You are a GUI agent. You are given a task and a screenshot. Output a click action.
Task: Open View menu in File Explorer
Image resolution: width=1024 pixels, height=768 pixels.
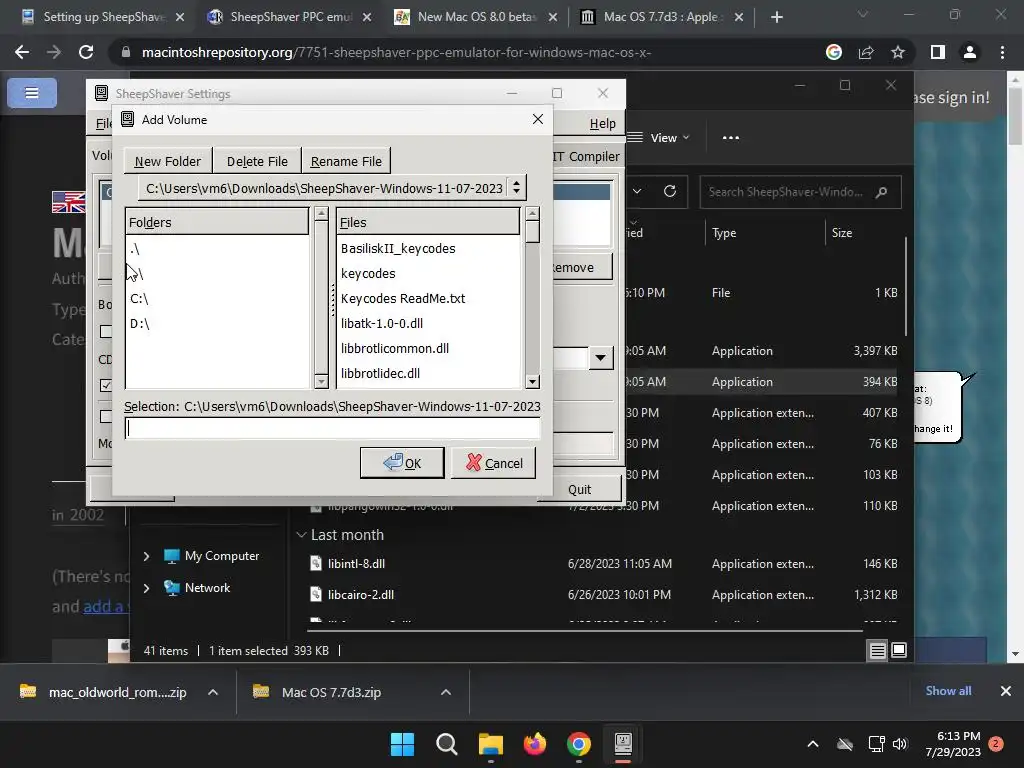pos(658,138)
